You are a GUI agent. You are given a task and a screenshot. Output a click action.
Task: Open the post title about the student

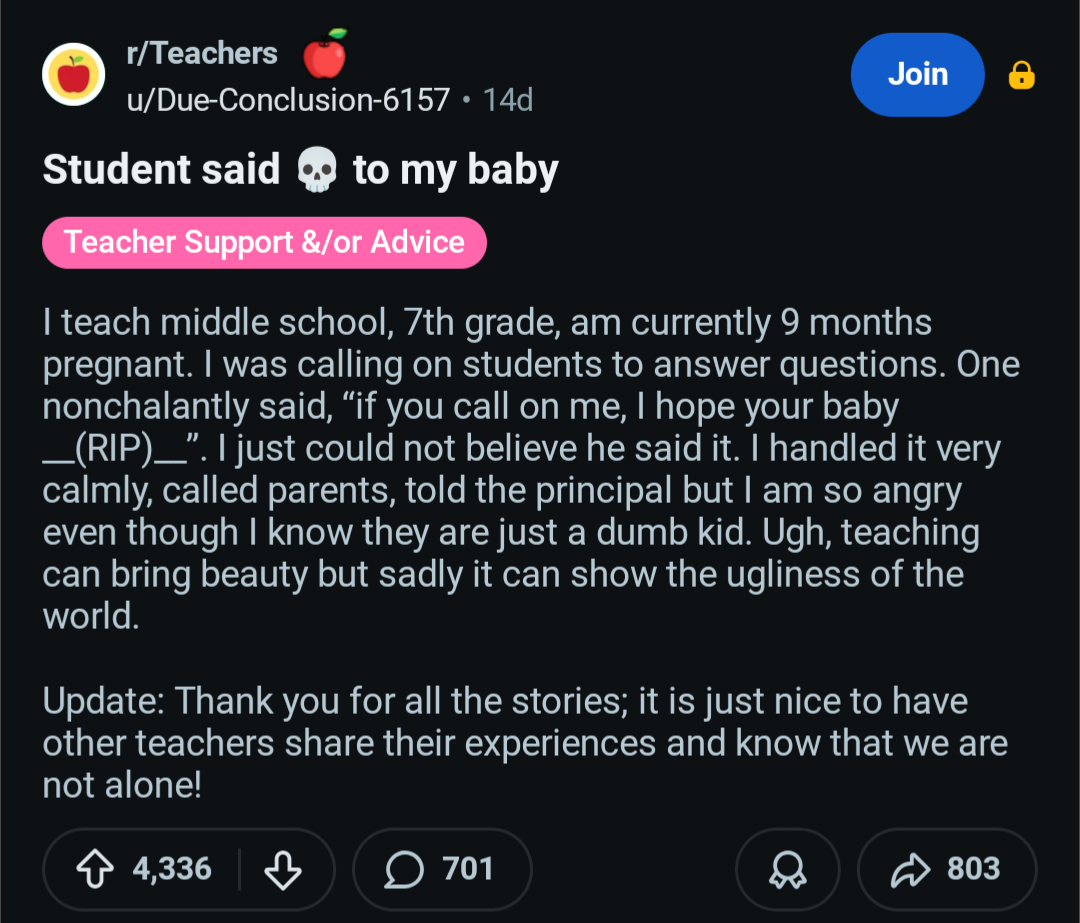point(300,170)
